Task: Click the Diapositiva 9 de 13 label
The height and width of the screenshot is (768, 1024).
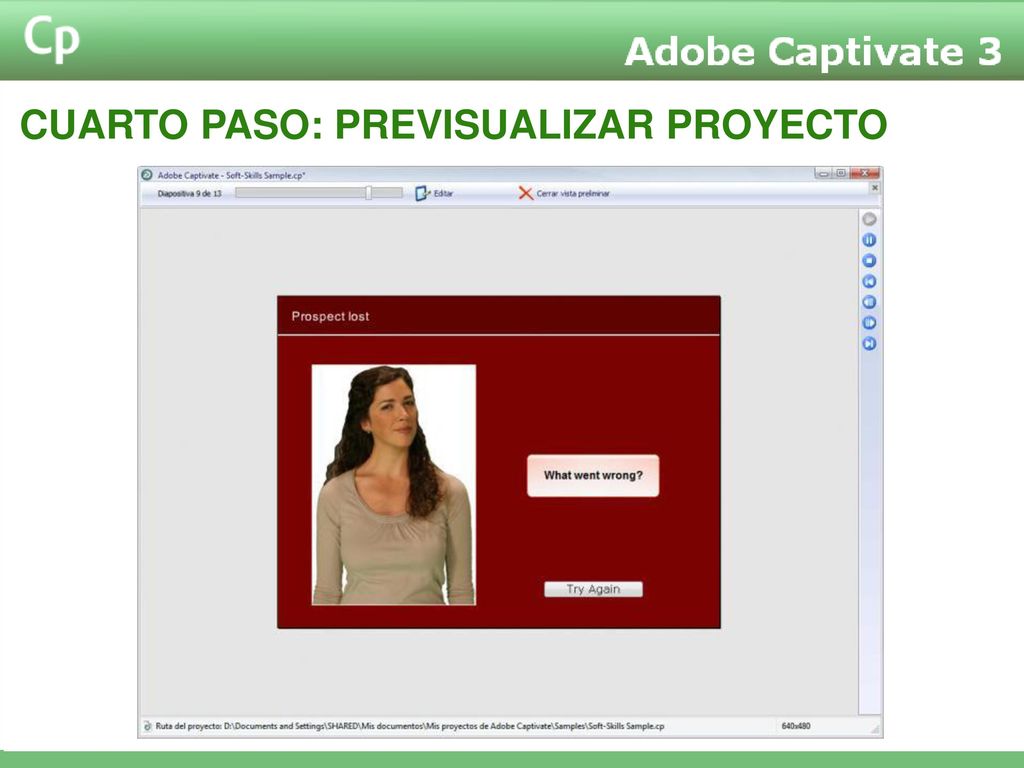Action: point(189,193)
